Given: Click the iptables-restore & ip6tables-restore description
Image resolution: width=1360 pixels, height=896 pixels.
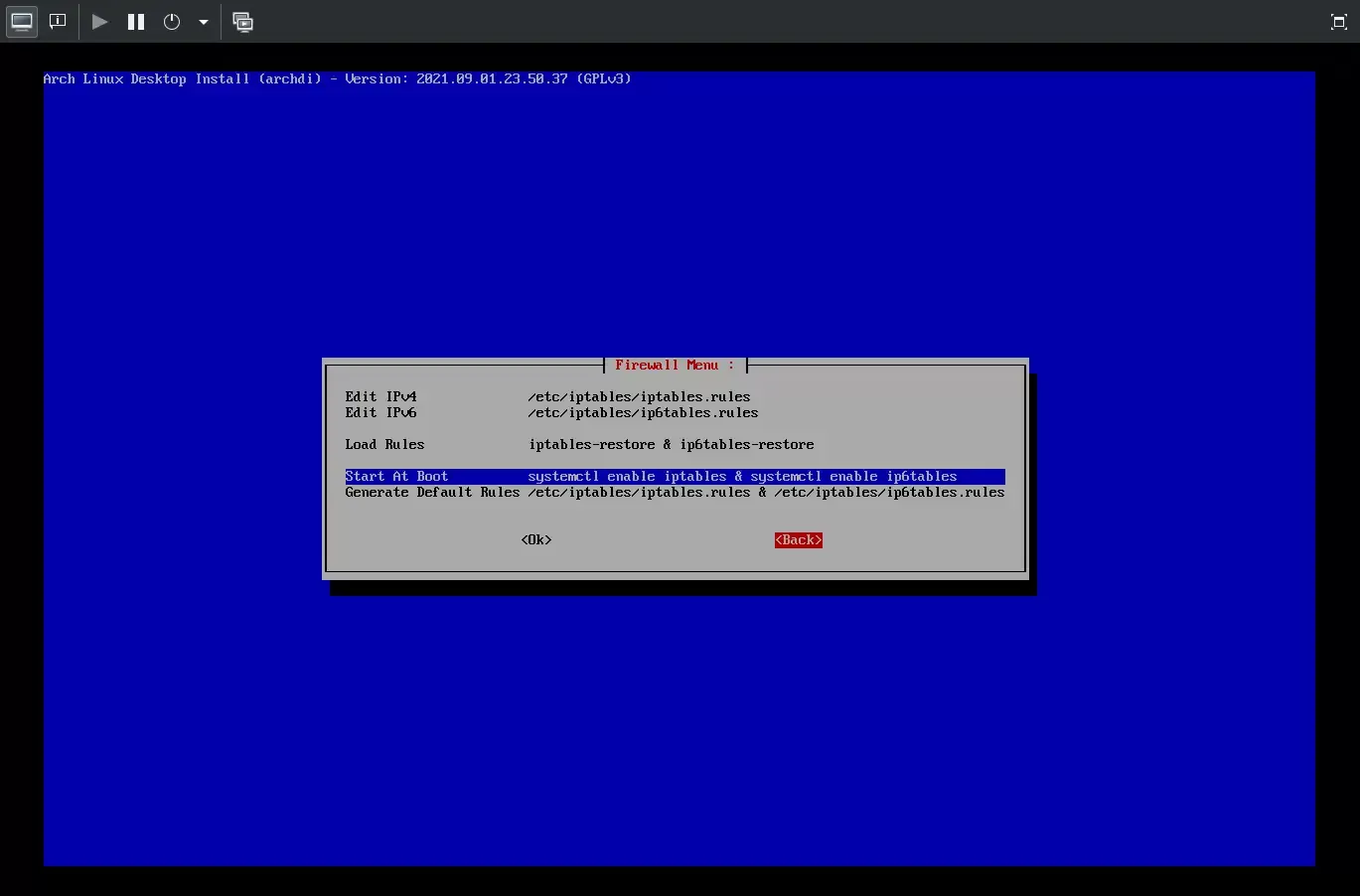Looking at the screenshot, I should (671, 444).
